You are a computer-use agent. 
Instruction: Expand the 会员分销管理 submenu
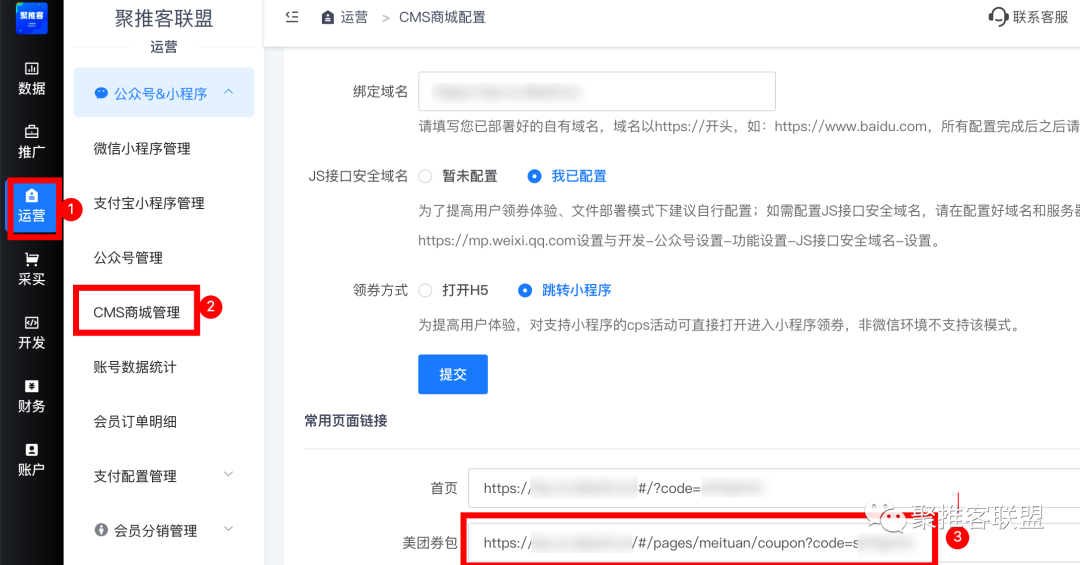click(229, 529)
